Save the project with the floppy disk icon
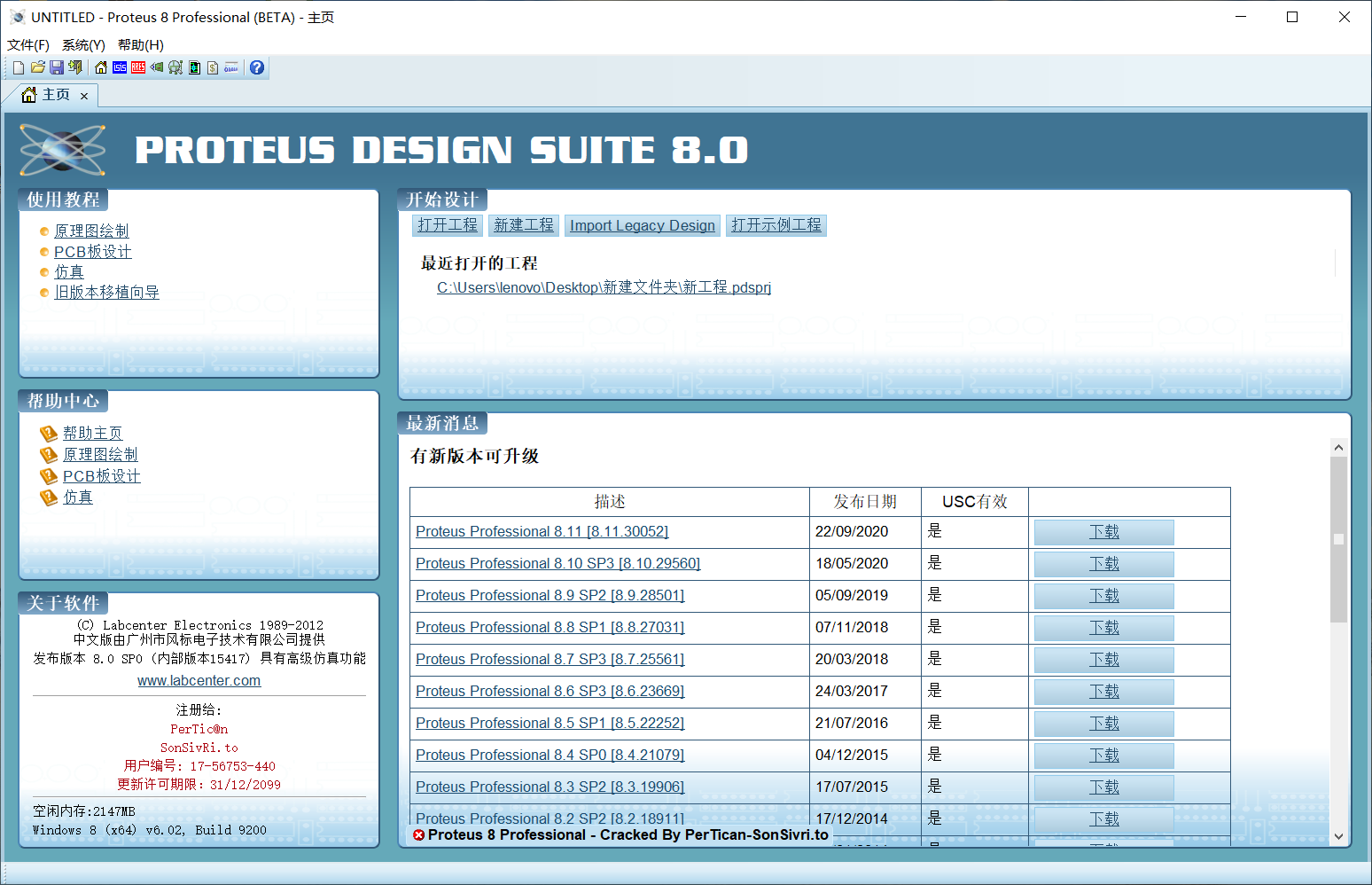This screenshot has height=885, width=1372. (57, 67)
